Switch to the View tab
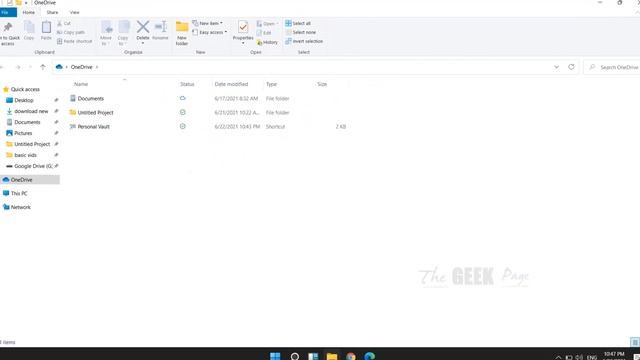Screen dimensions: 640x360 click(75, 13)
